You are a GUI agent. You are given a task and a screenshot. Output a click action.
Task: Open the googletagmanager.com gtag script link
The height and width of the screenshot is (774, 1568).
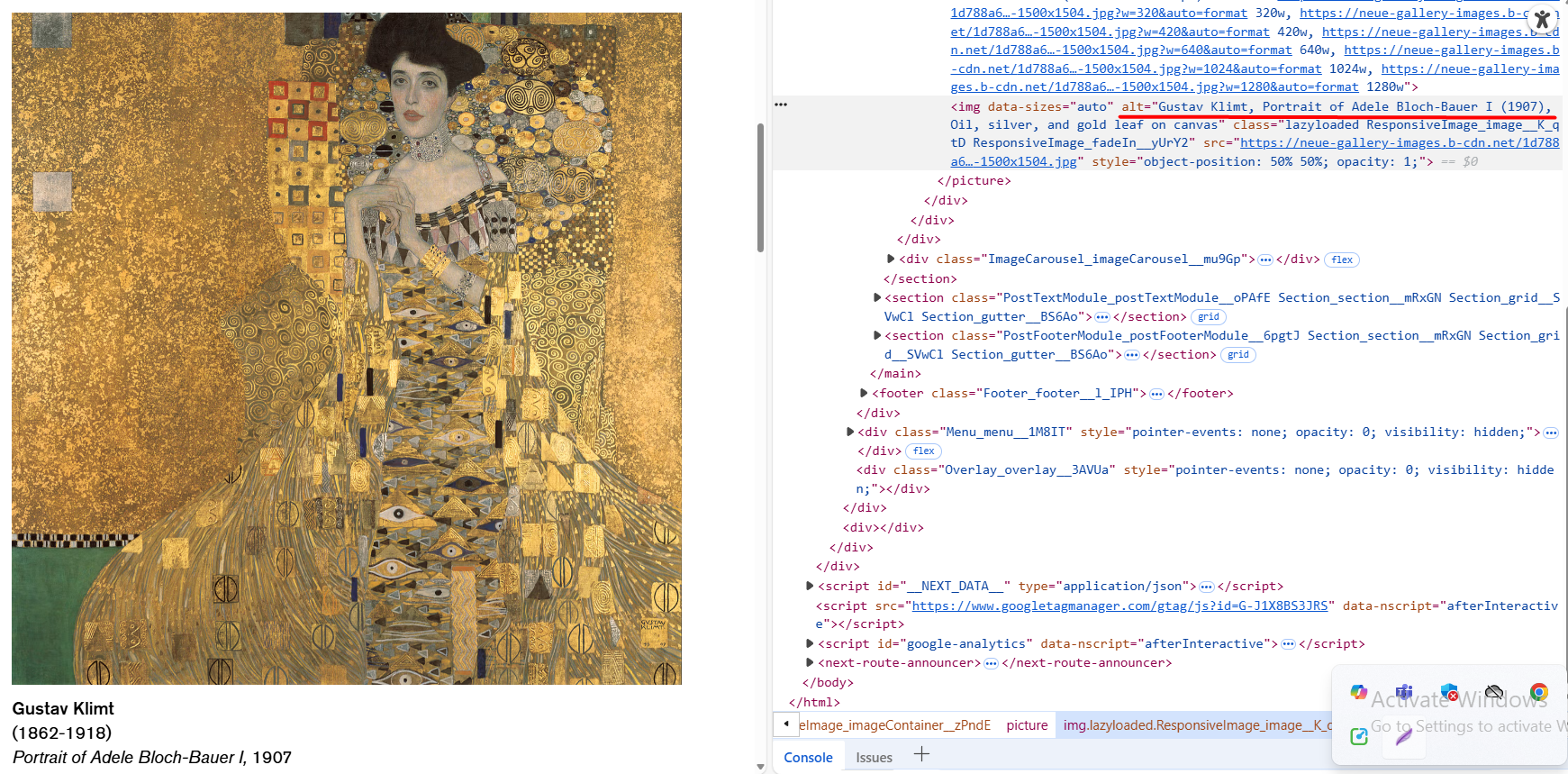point(1119,606)
